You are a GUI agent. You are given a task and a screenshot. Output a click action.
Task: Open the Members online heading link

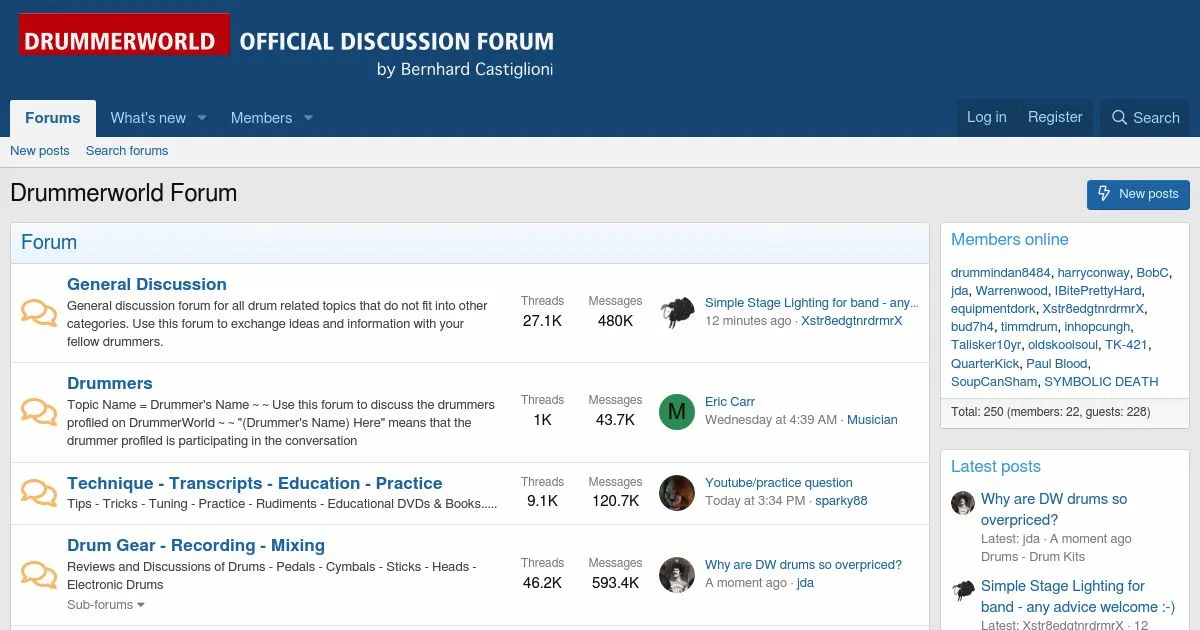click(x=1009, y=240)
